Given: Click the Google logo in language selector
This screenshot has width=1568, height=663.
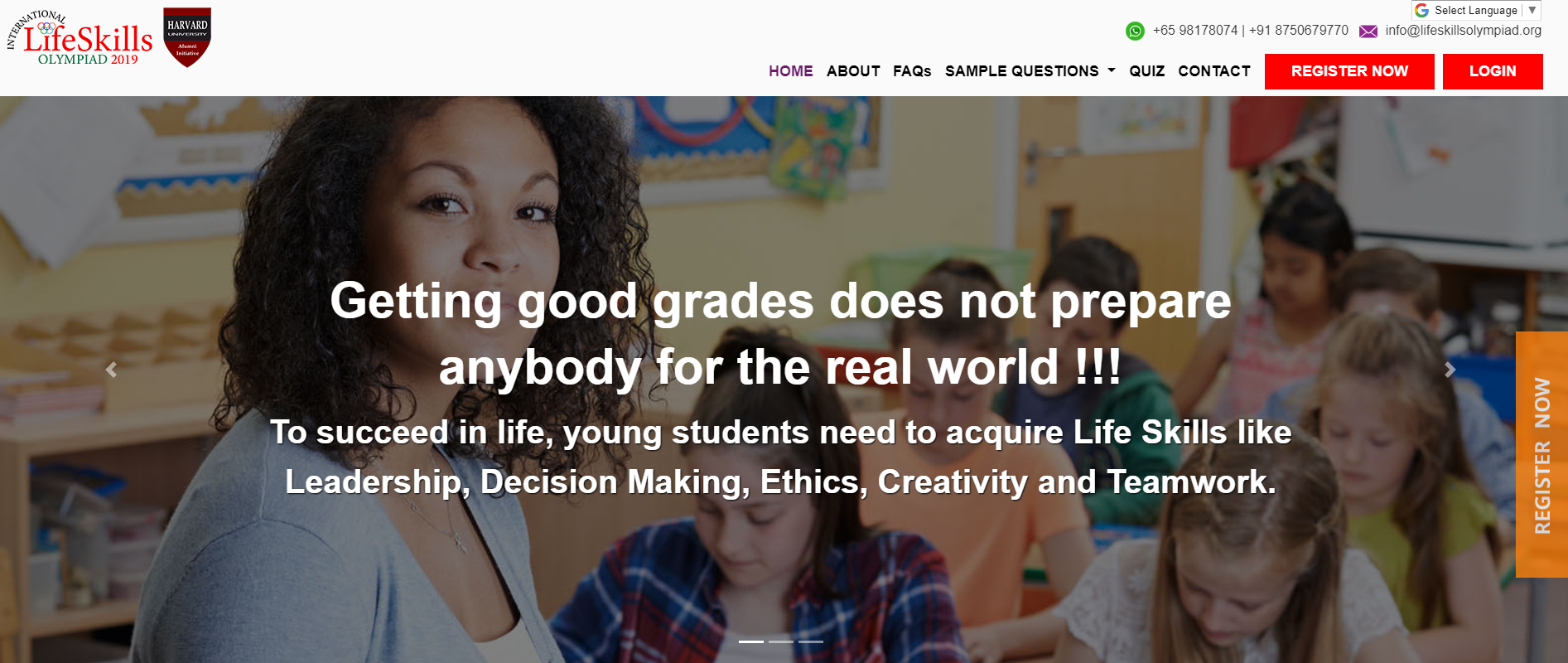Looking at the screenshot, I should pyautogui.click(x=1422, y=10).
